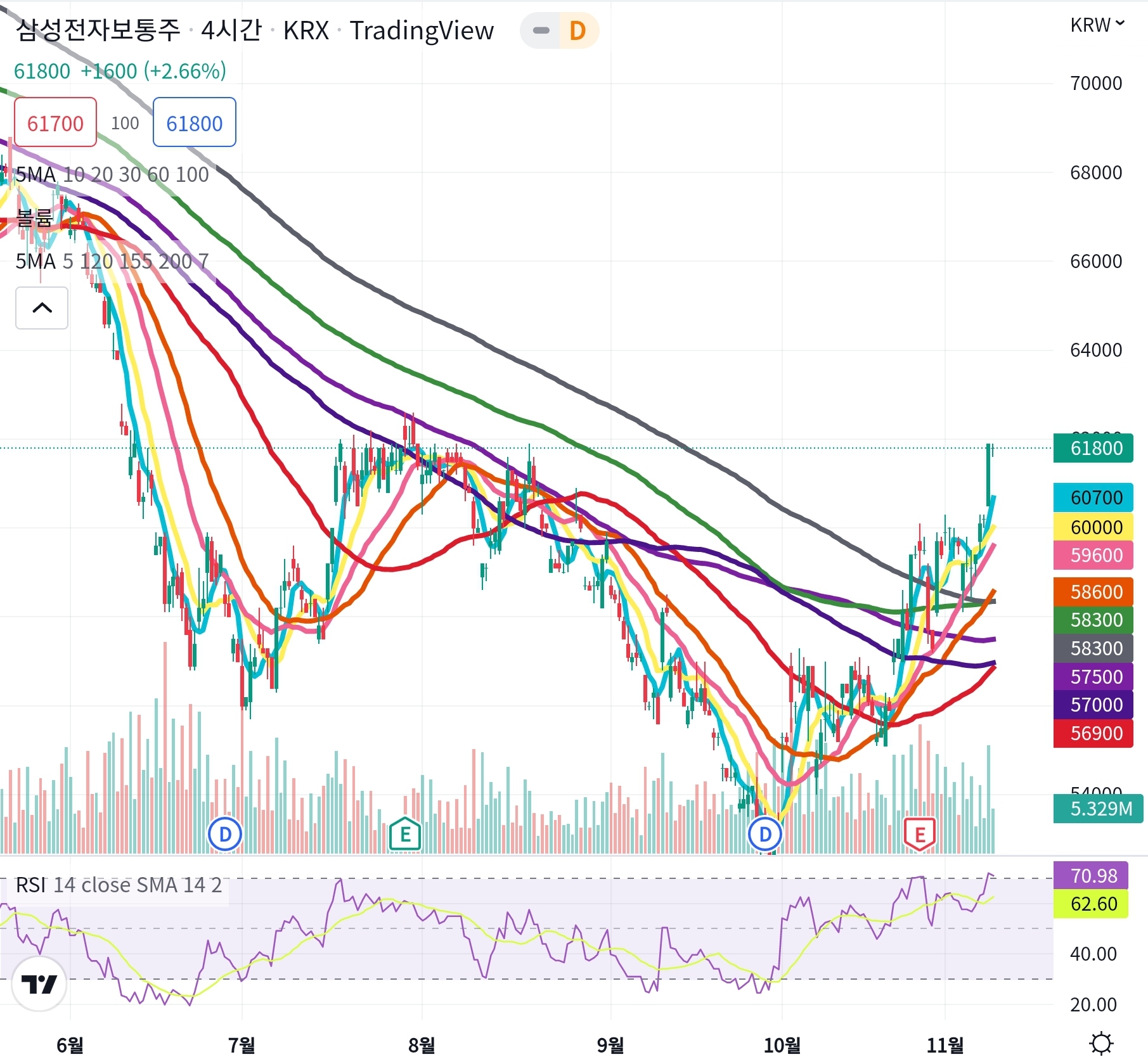Select the 5MA 10 20 30 60 100 indicator legend
The image size is (1148, 1064).
point(112,174)
